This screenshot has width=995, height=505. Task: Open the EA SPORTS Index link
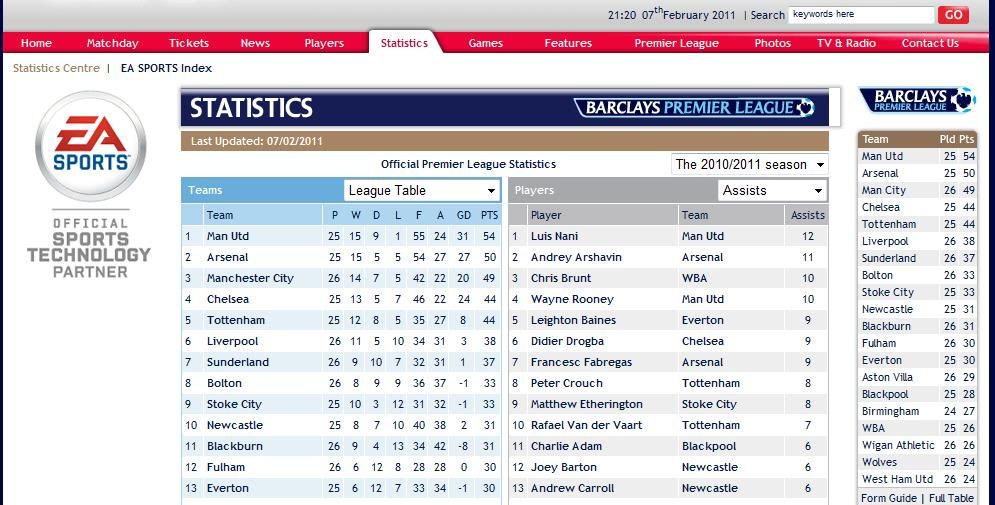(166, 68)
